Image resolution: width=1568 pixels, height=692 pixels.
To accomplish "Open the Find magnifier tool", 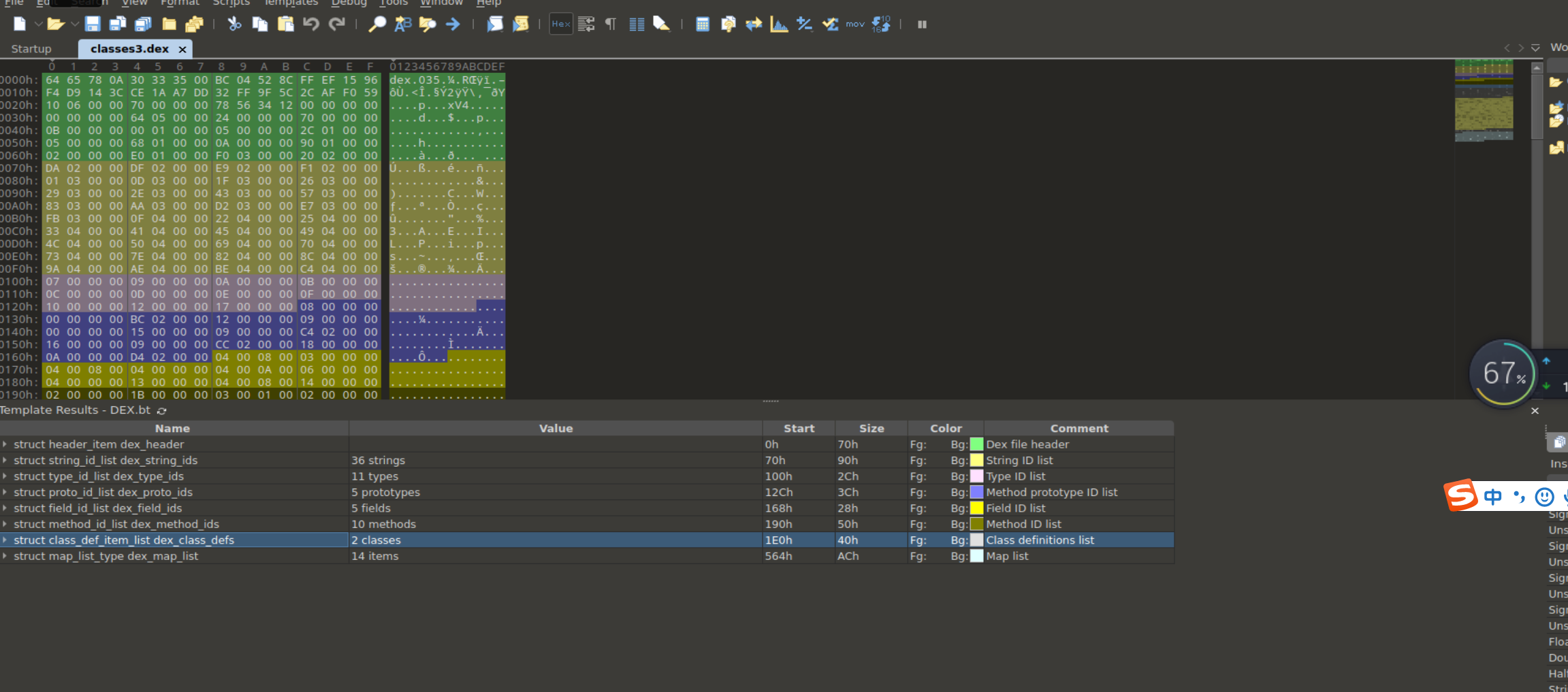I will (377, 24).
